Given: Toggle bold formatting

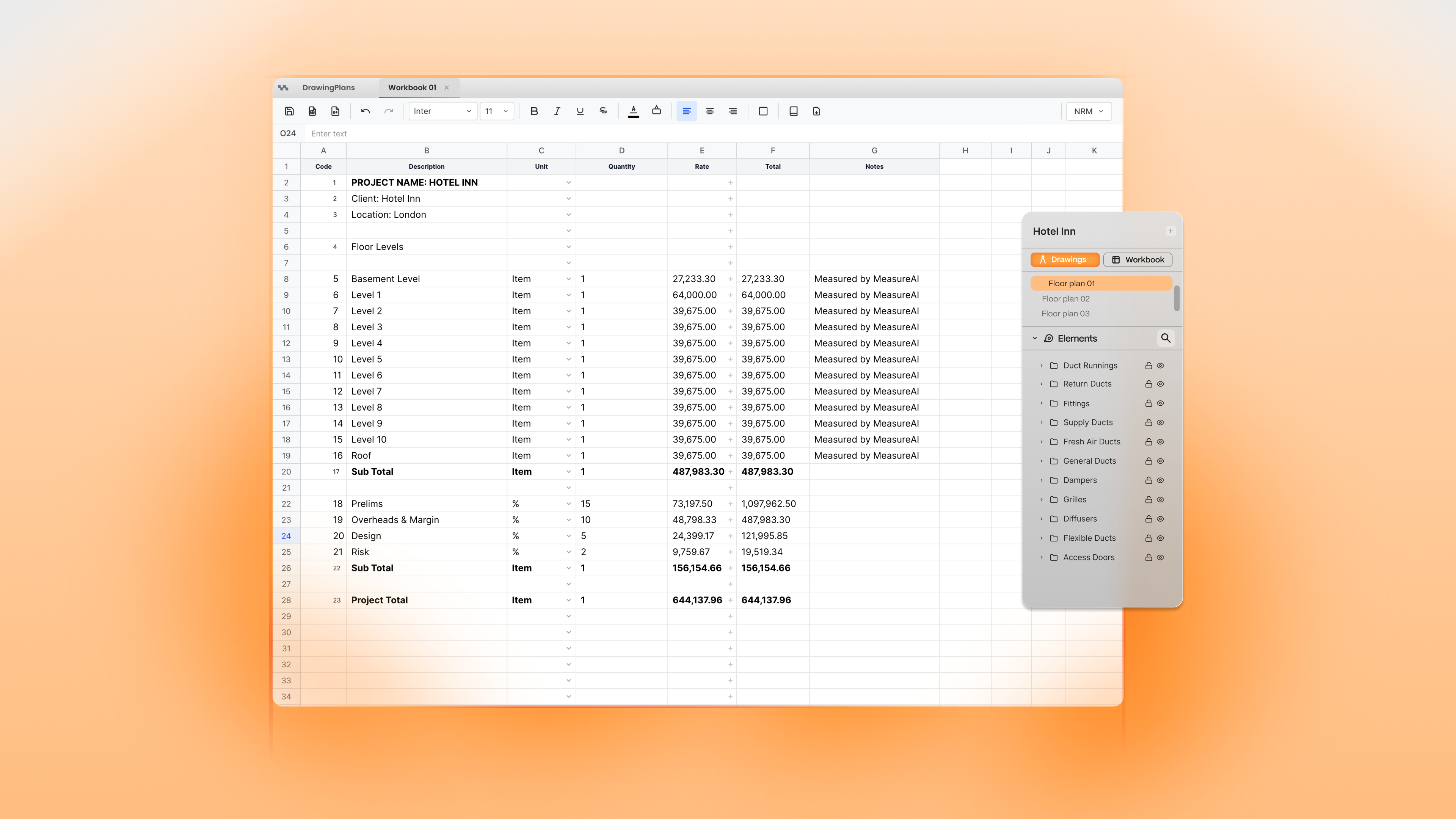Looking at the screenshot, I should click(534, 111).
